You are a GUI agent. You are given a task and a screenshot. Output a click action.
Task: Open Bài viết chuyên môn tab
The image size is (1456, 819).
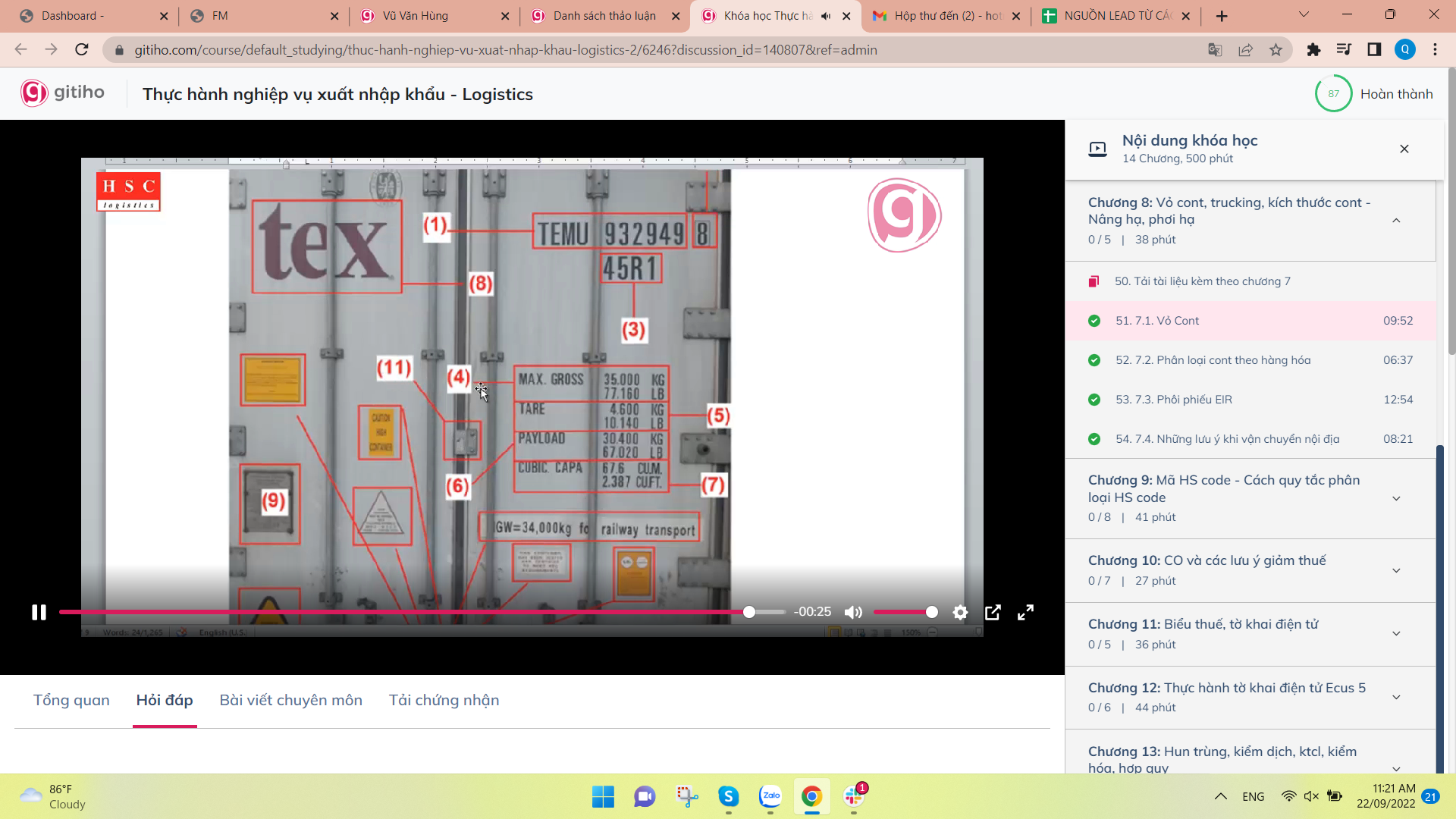coord(290,700)
